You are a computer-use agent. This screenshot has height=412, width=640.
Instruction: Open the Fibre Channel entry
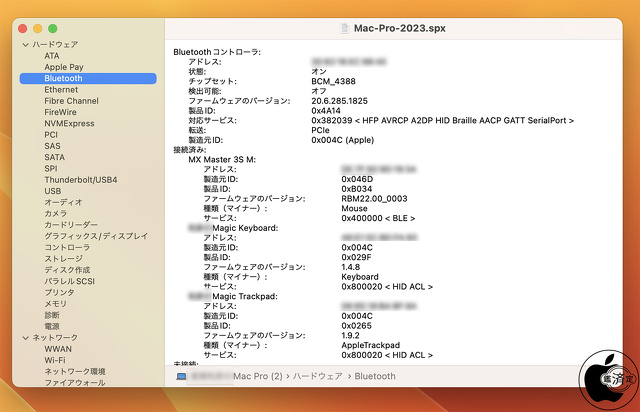coord(71,101)
